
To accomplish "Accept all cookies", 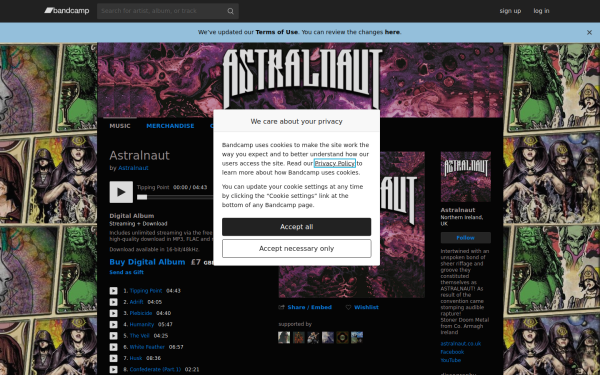I will point(297,227).
